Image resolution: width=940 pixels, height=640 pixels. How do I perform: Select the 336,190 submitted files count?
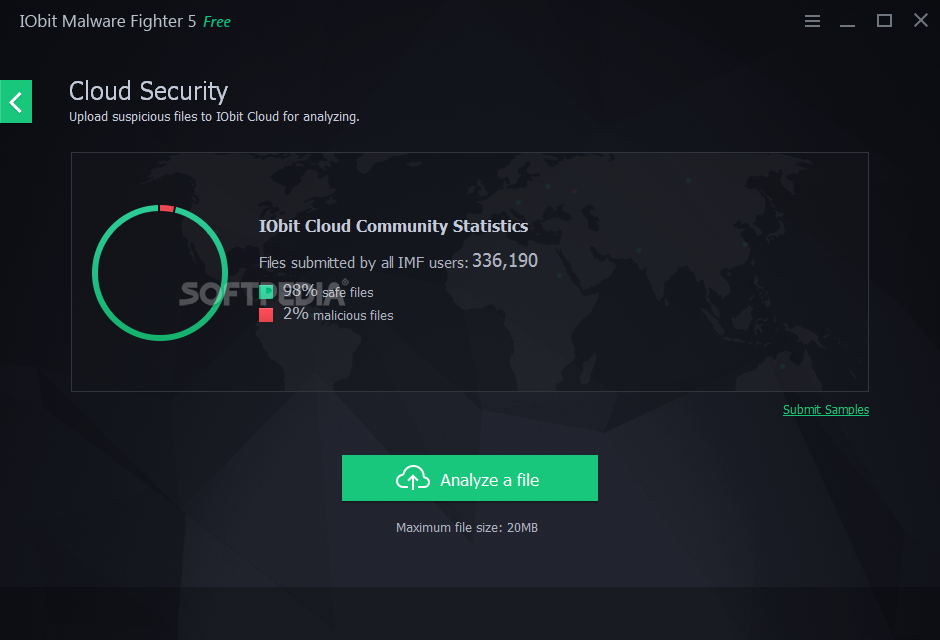tap(505, 261)
